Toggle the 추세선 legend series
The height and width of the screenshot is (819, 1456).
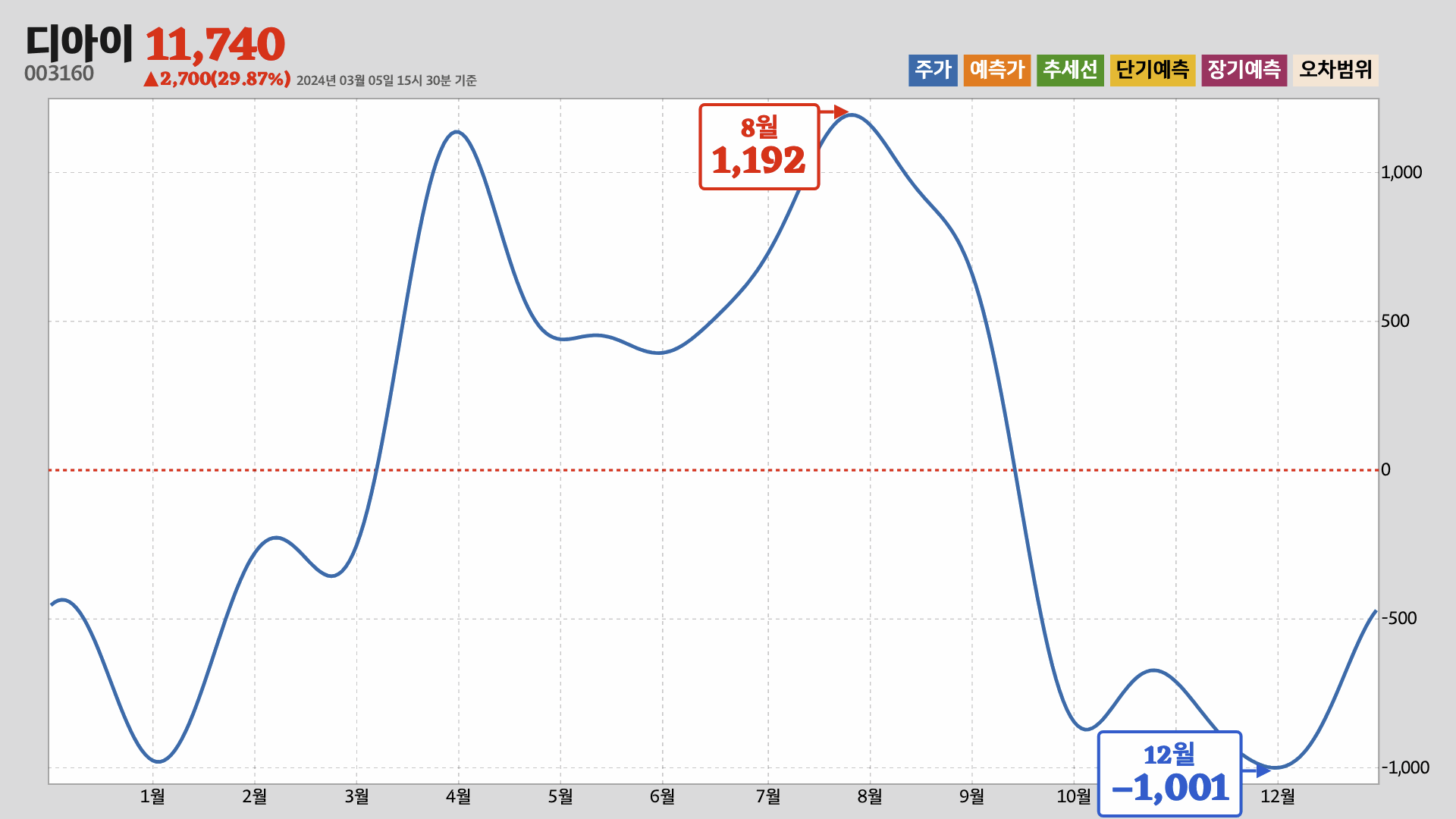1070,70
